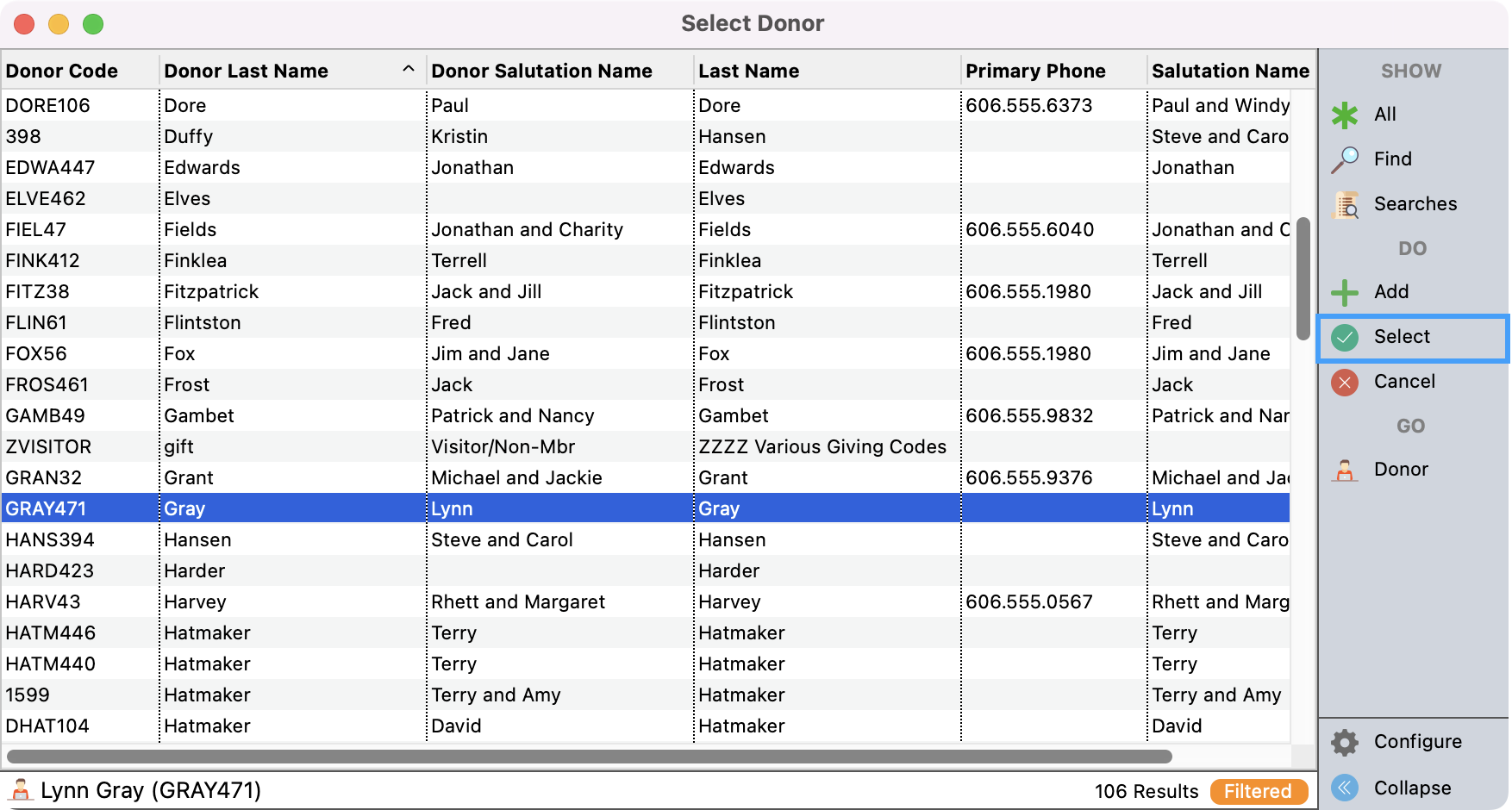Sort by the Donor Last Name column
The width and height of the screenshot is (1512, 810).
click(x=247, y=71)
